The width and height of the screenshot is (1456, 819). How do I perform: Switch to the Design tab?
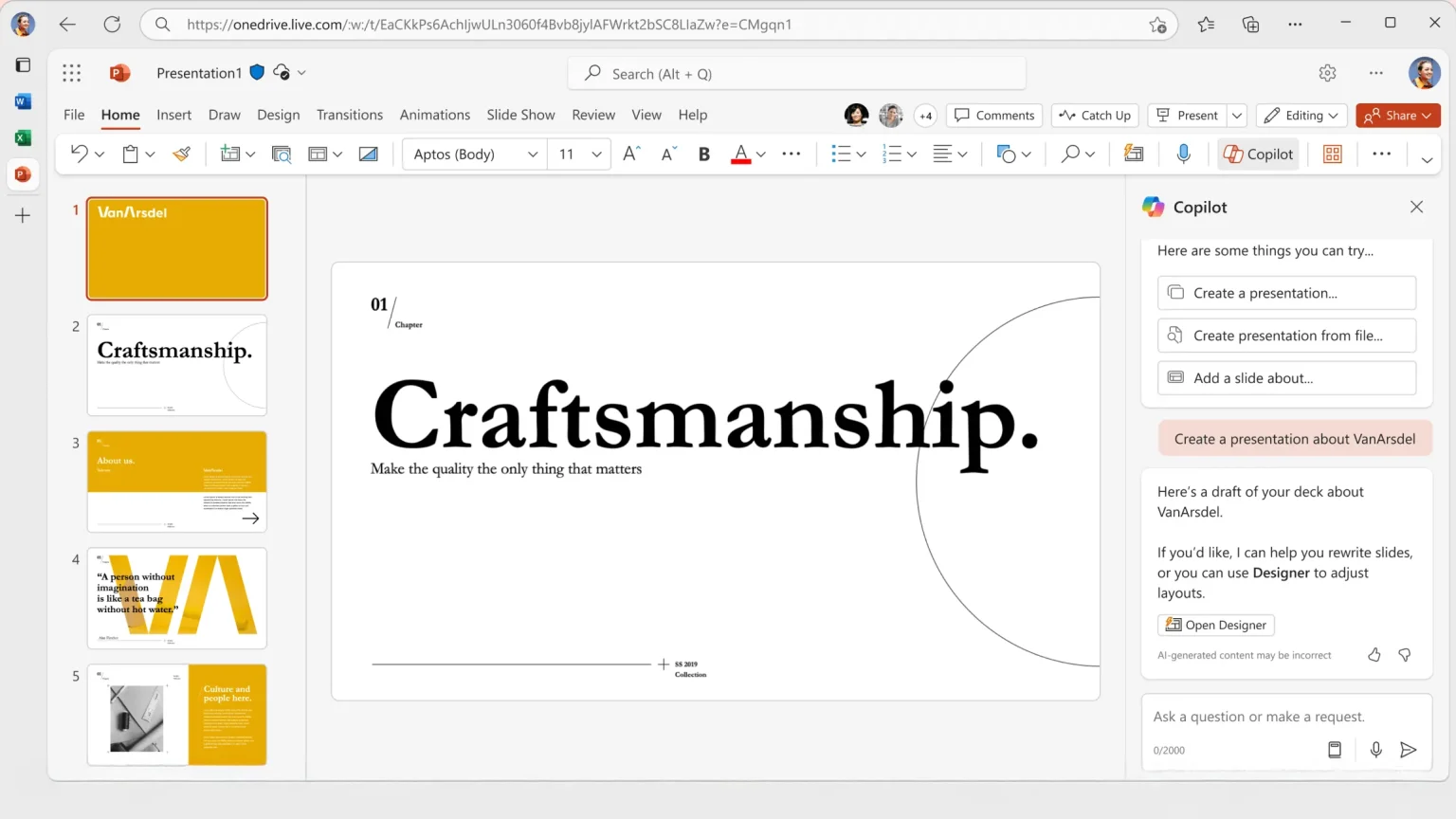(x=278, y=115)
